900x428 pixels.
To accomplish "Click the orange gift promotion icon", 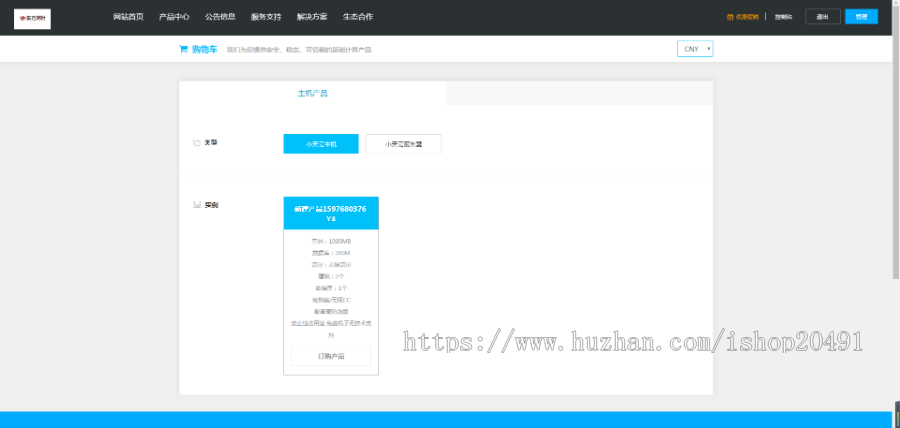I will (x=730, y=17).
